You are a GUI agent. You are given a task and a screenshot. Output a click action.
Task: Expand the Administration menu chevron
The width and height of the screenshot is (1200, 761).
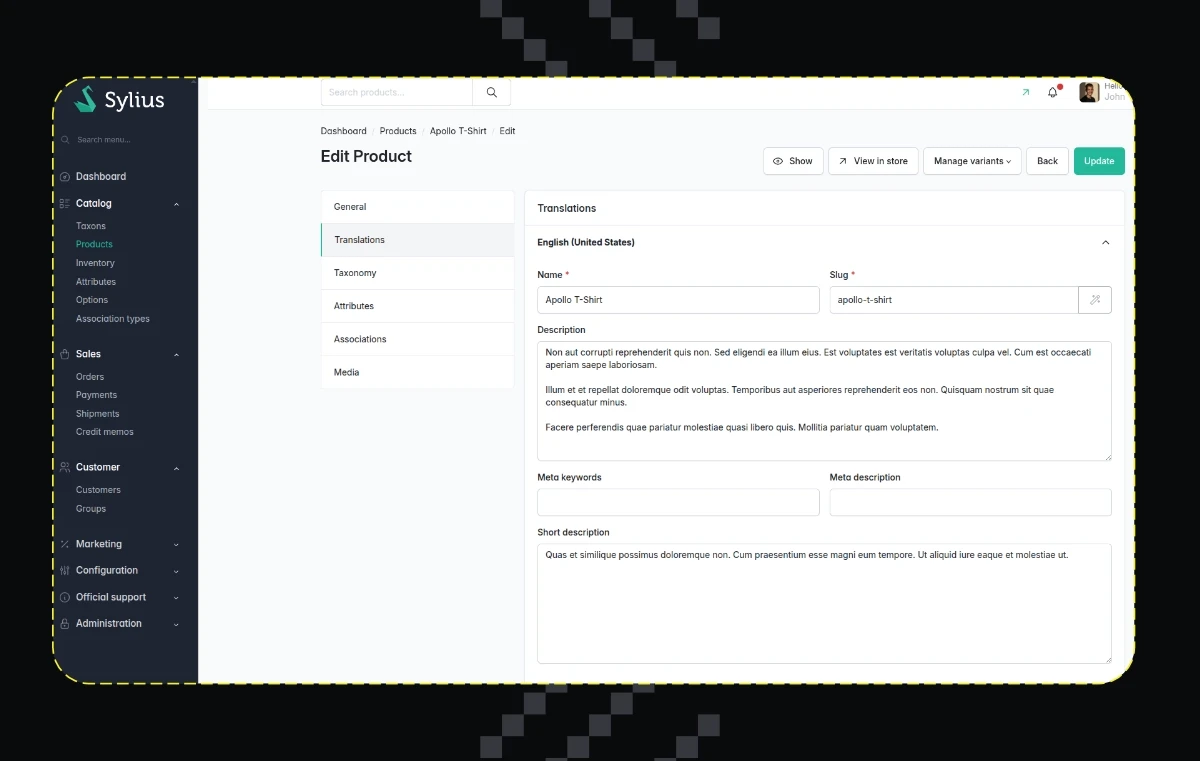(x=177, y=624)
